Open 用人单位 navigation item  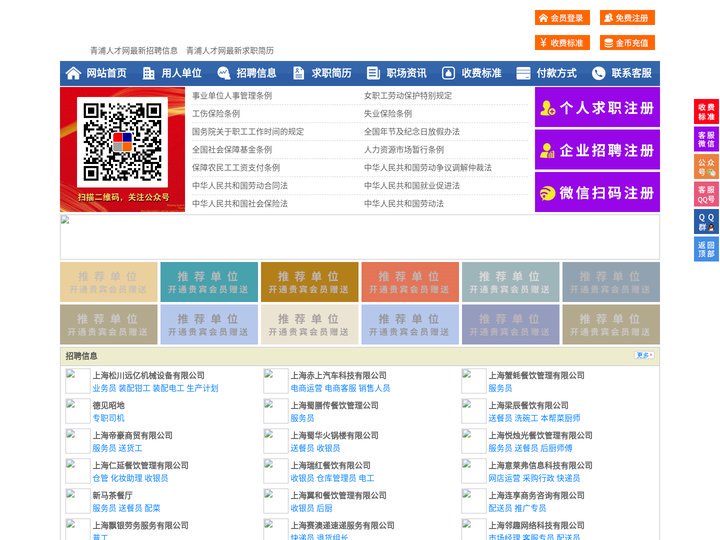pos(181,73)
